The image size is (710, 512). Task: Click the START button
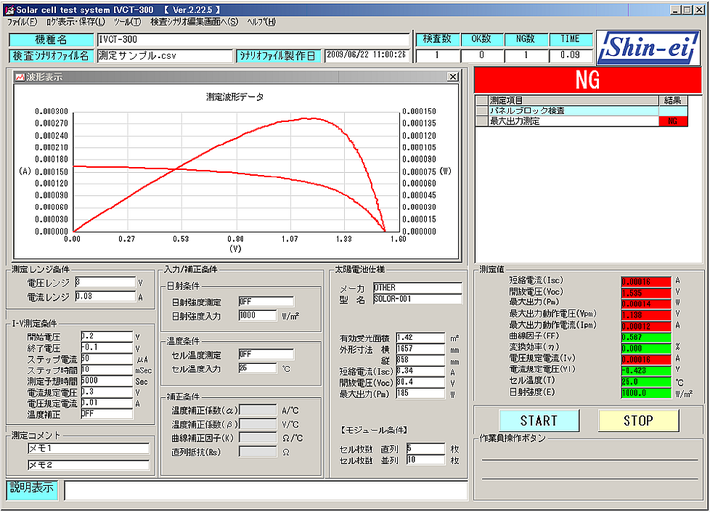(x=539, y=421)
